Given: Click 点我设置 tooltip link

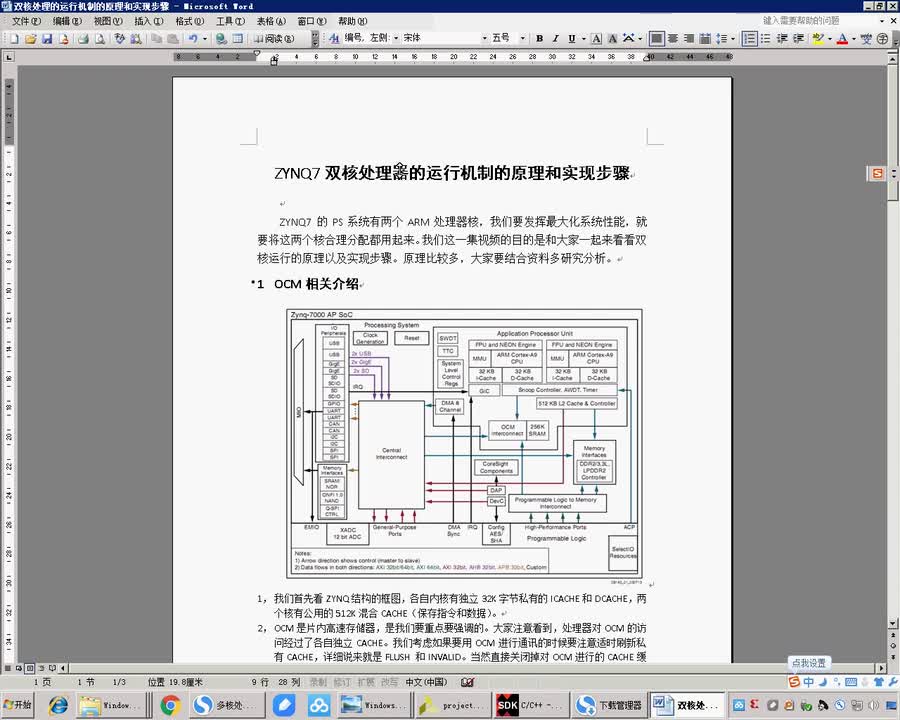Looking at the screenshot, I should [x=808, y=663].
